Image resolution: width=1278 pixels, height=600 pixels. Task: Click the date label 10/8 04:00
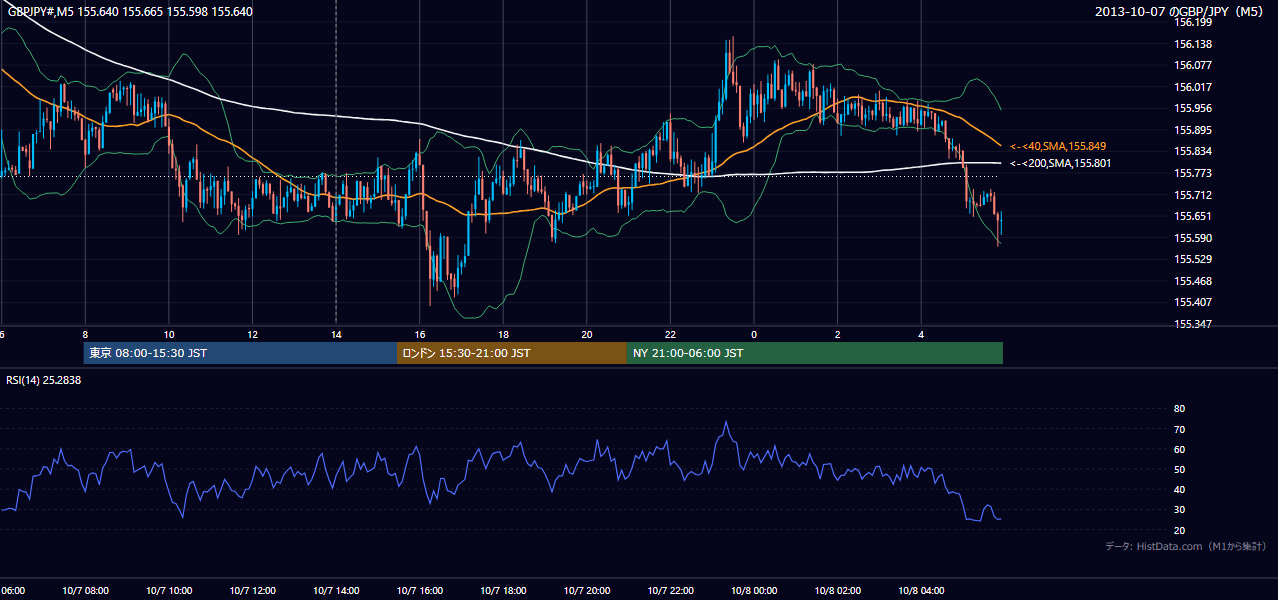(921, 591)
